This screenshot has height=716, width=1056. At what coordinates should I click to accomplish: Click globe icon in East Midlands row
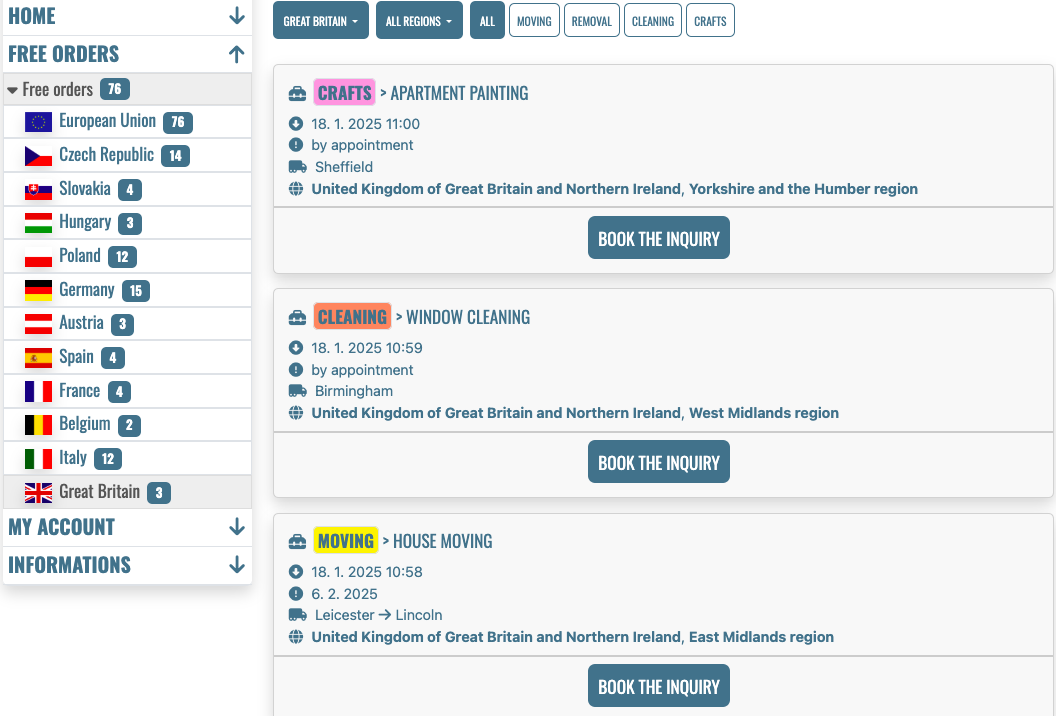[296, 637]
